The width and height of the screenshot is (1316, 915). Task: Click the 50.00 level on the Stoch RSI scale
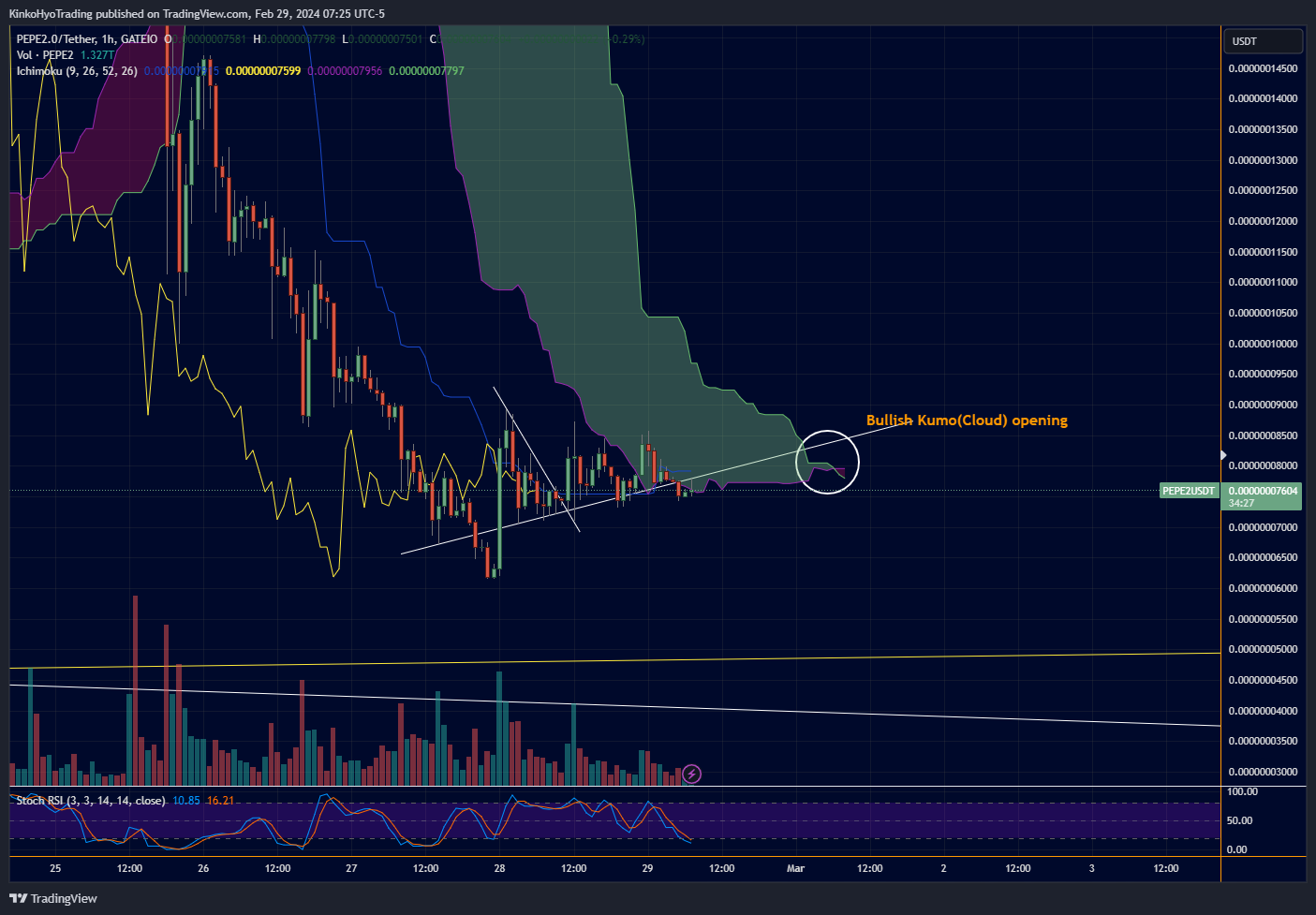(x=1239, y=820)
